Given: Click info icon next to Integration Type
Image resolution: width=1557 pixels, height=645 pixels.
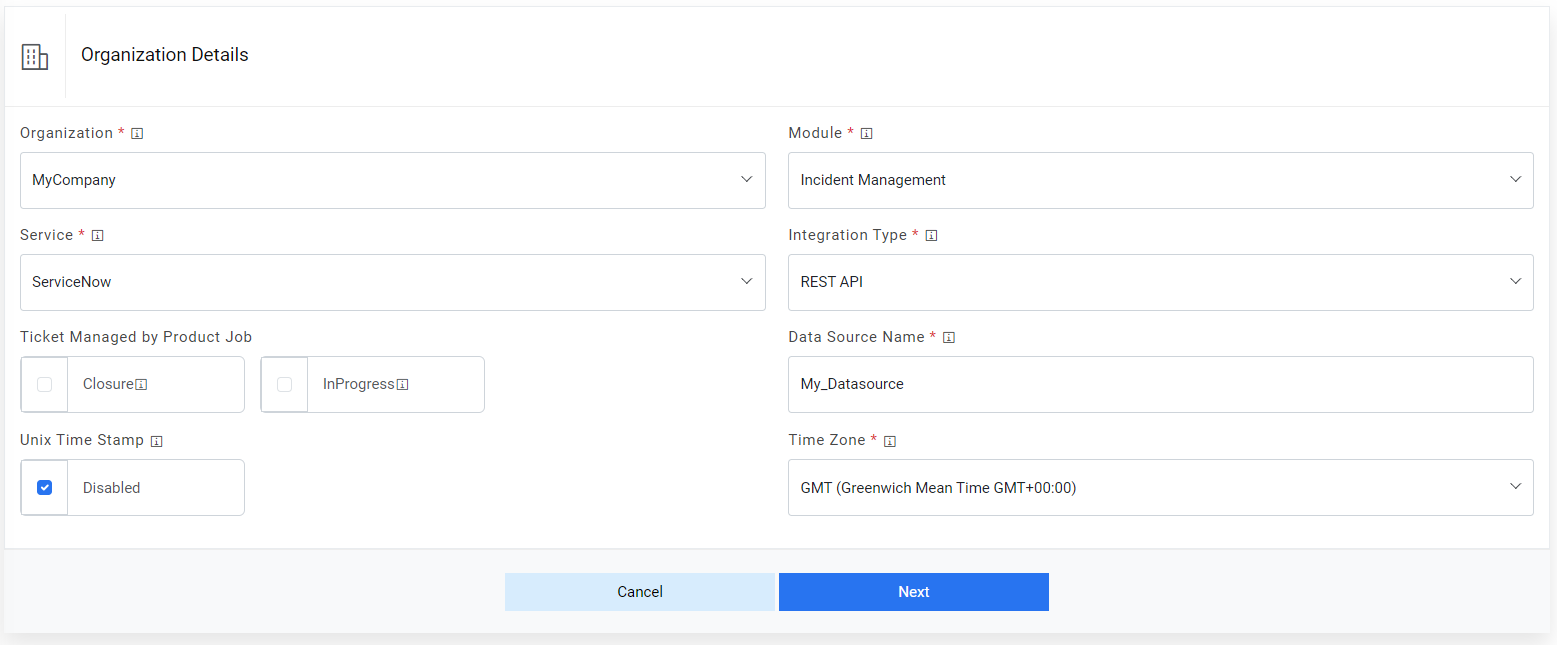Looking at the screenshot, I should pyautogui.click(x=931, y=235).
